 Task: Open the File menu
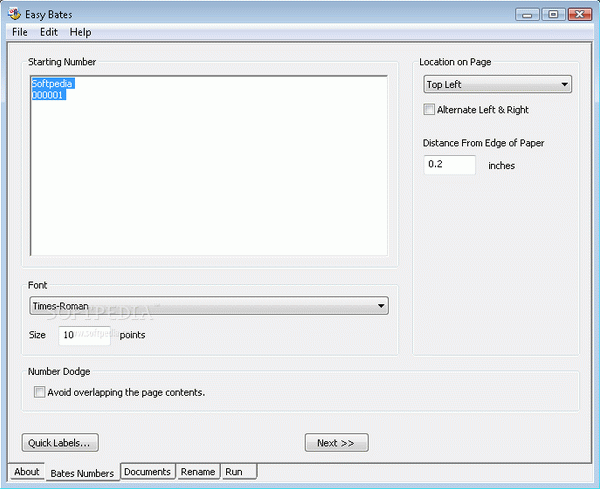coord(20,32)
